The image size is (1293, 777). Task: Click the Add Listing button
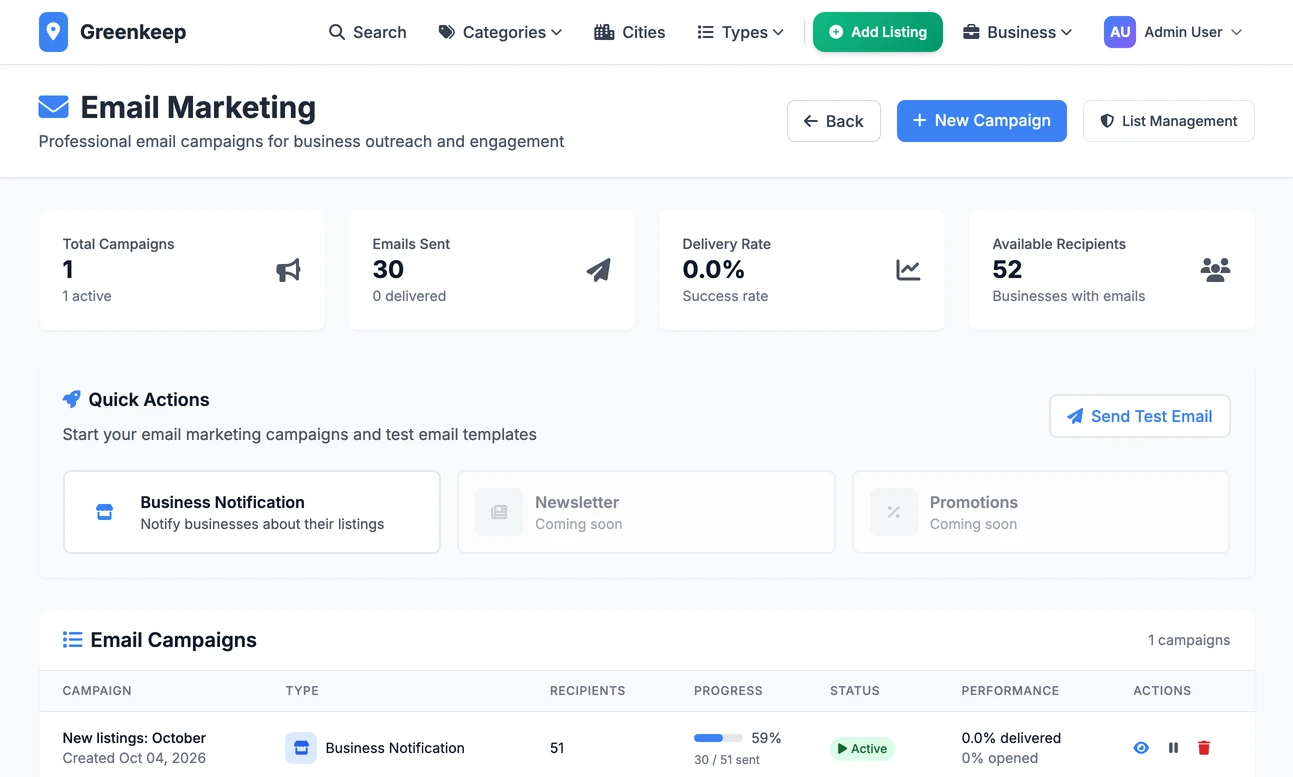pyautogui.click(x=878, y=32)
